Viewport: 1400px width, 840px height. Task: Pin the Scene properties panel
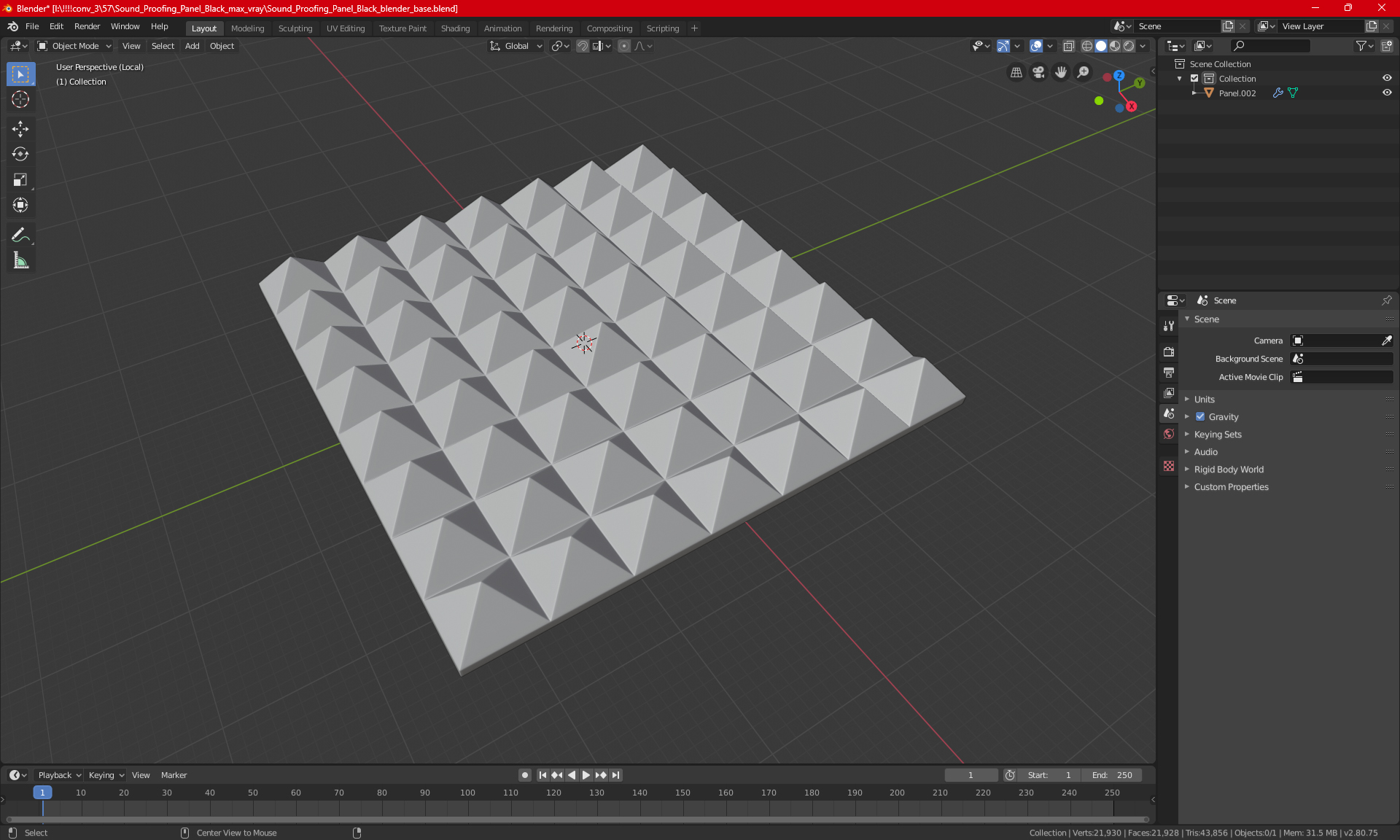click(x=1387, y=300)
